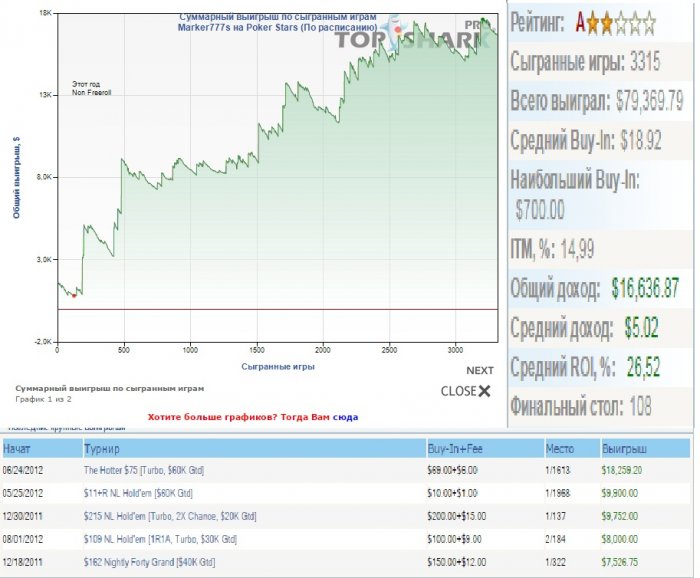Click the place 1/137 cell
The width and height of the screenshot is (700, 578).
[x=555, y=516]
